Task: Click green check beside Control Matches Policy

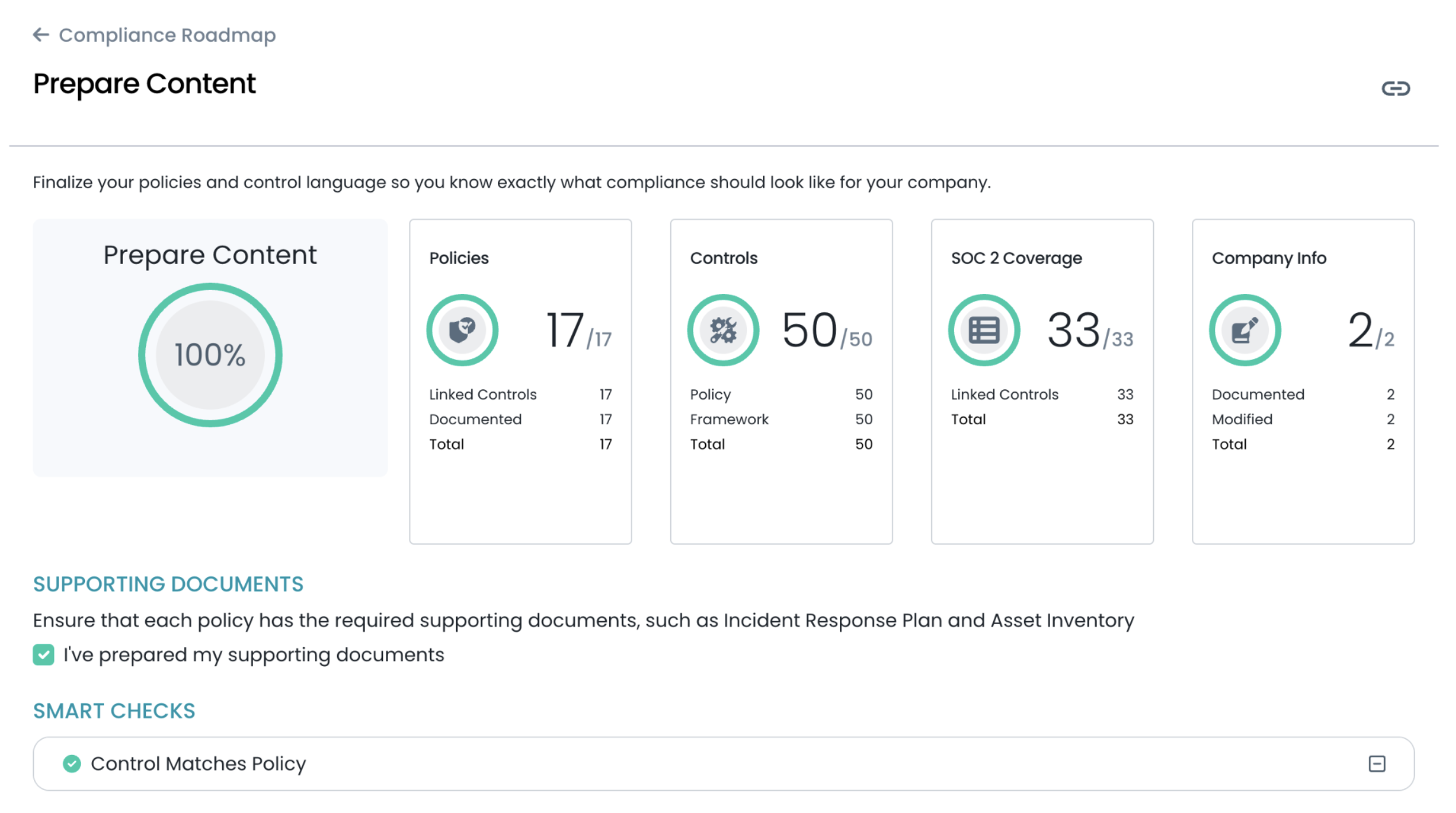Action: coord(72,764)
